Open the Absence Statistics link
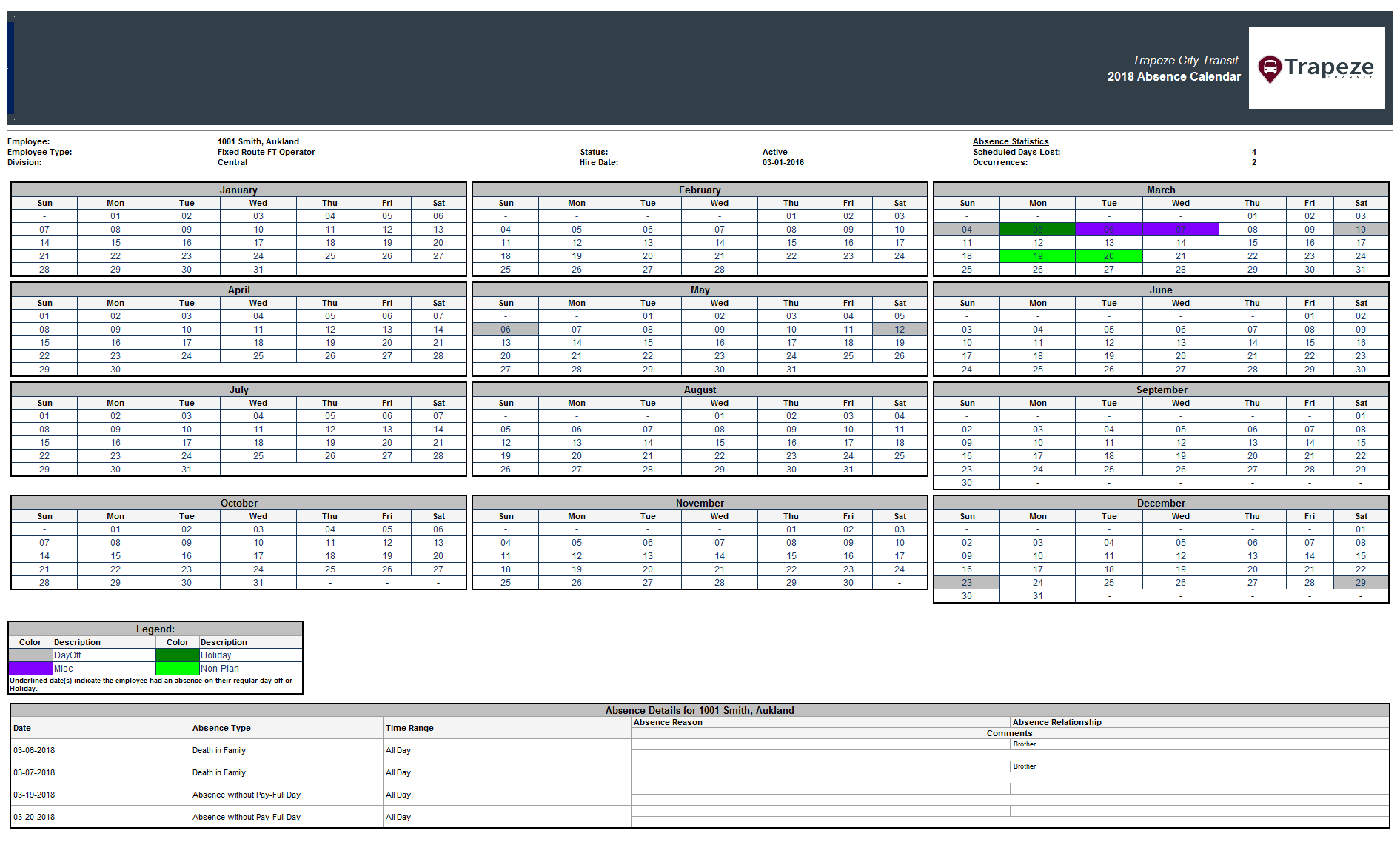Image resolution: width=1400 pixels, height=842 pixels. tap(1011, 141)
